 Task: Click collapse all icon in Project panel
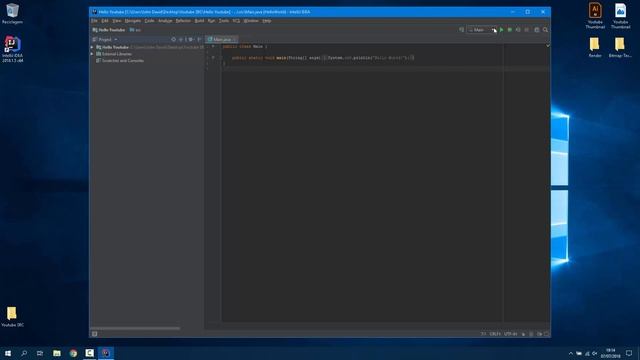point(181,40)
